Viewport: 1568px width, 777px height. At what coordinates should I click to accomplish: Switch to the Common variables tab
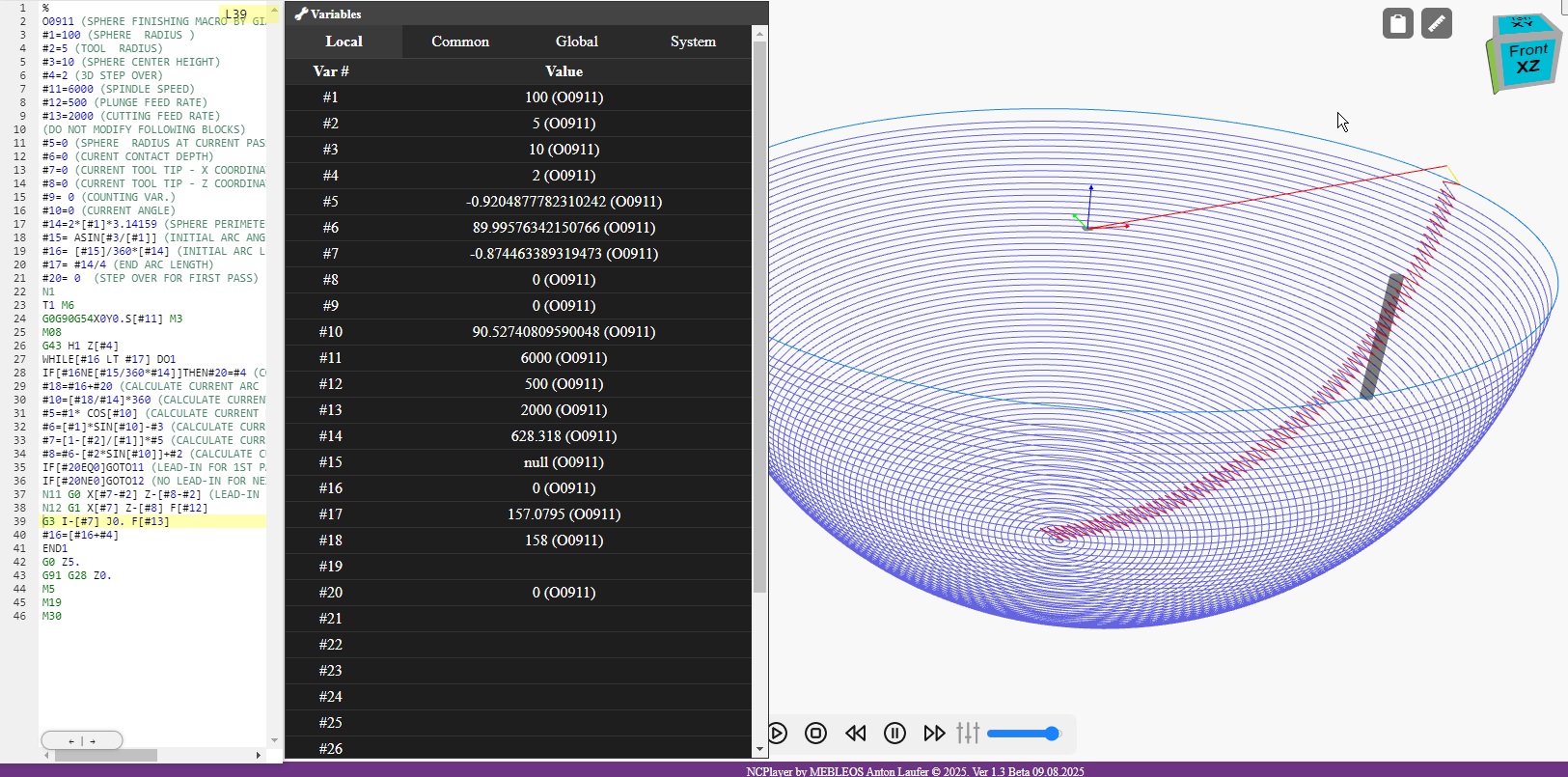click(460, 42)
